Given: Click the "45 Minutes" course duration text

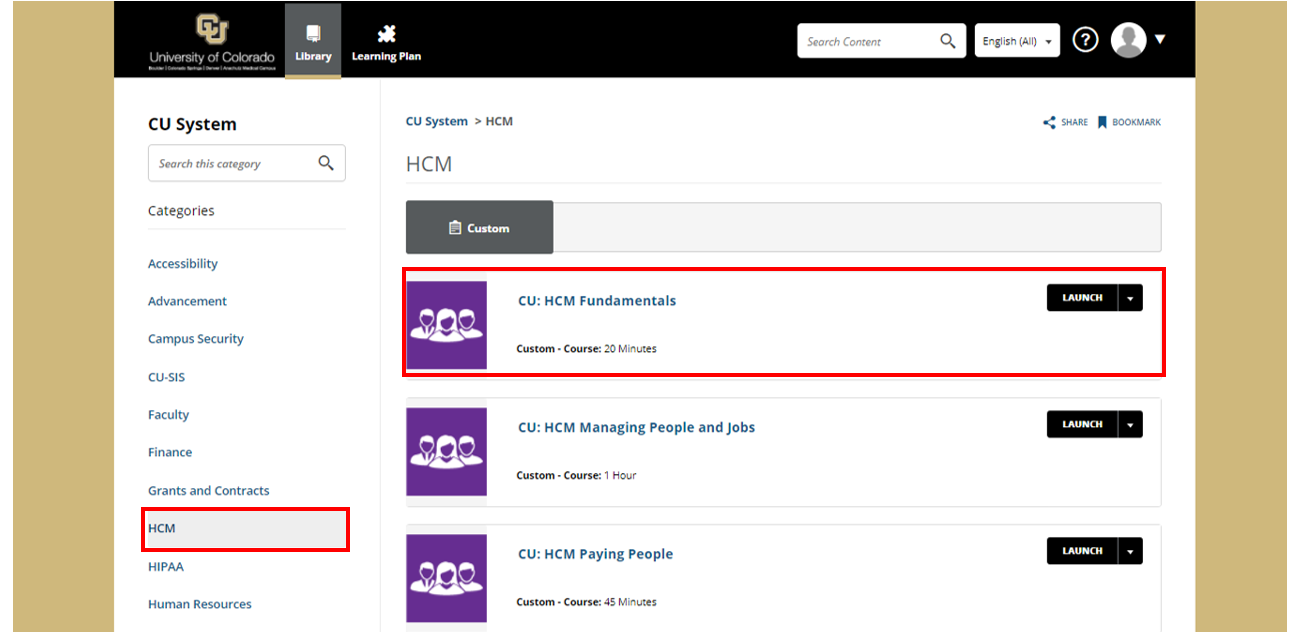Looking at the screenshot, I should [630, 602].
